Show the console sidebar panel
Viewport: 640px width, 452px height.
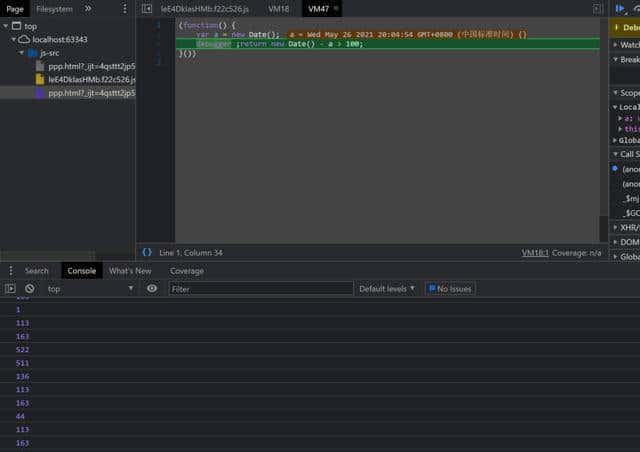point(10,288)
